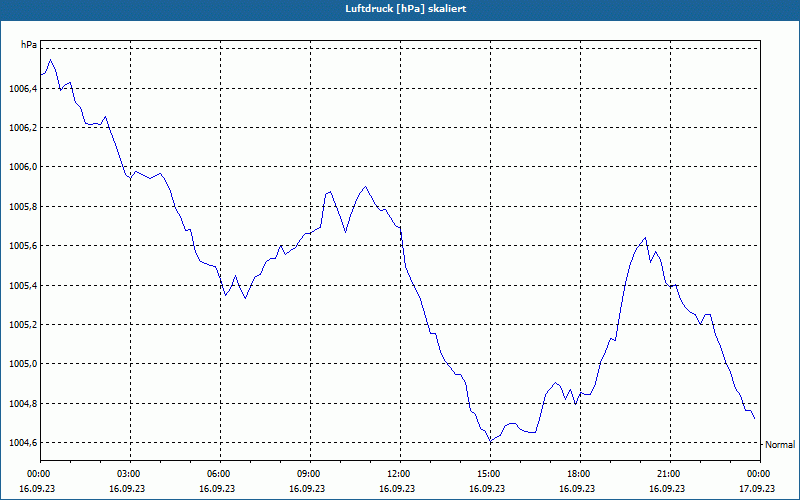The width and height of the screenshot is (800, 500).
Task: Select the 1005,2 y-axis value
Action: (x=23, y=324)
